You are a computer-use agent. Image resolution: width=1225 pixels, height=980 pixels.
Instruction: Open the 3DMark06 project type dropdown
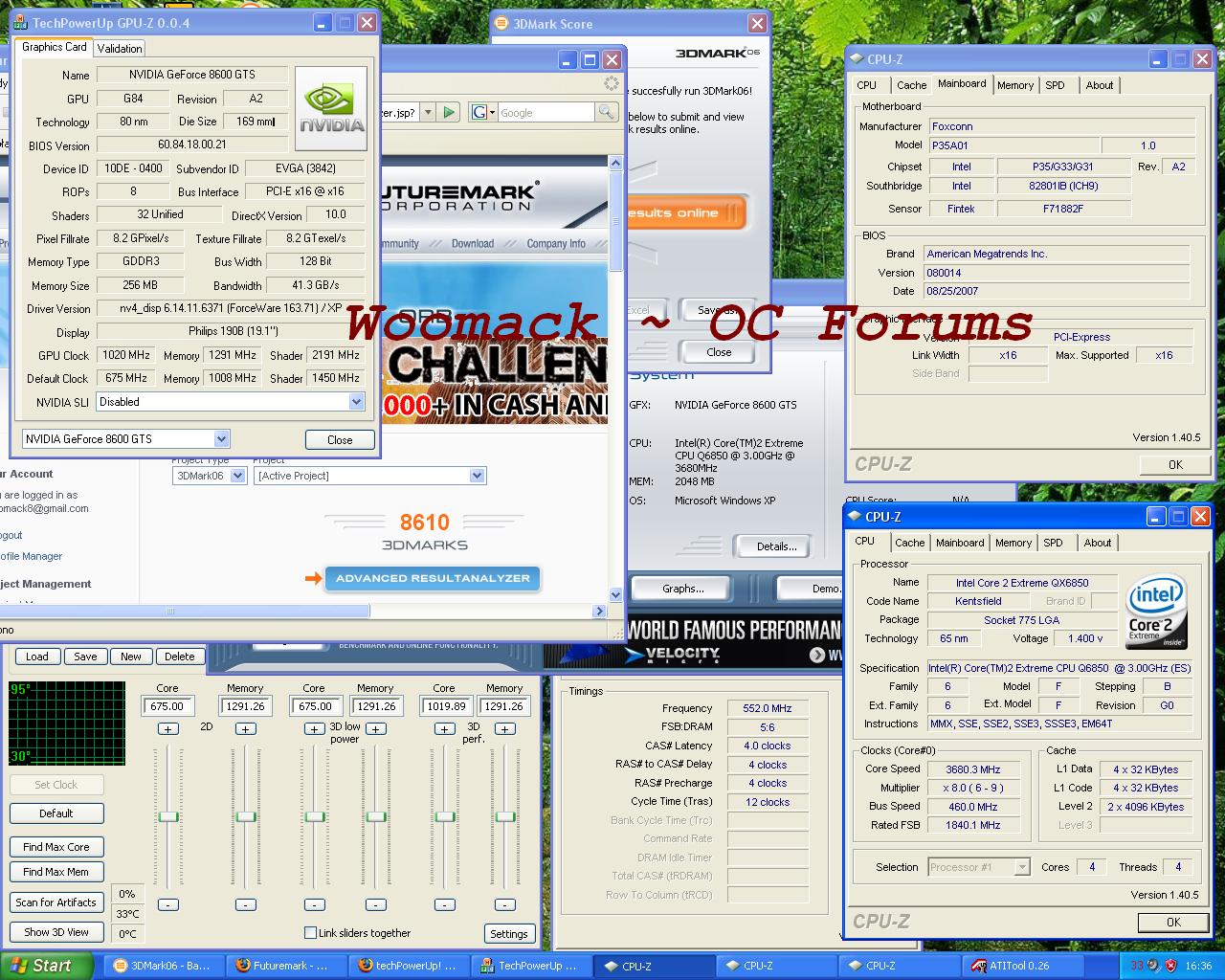coord(237,476)
